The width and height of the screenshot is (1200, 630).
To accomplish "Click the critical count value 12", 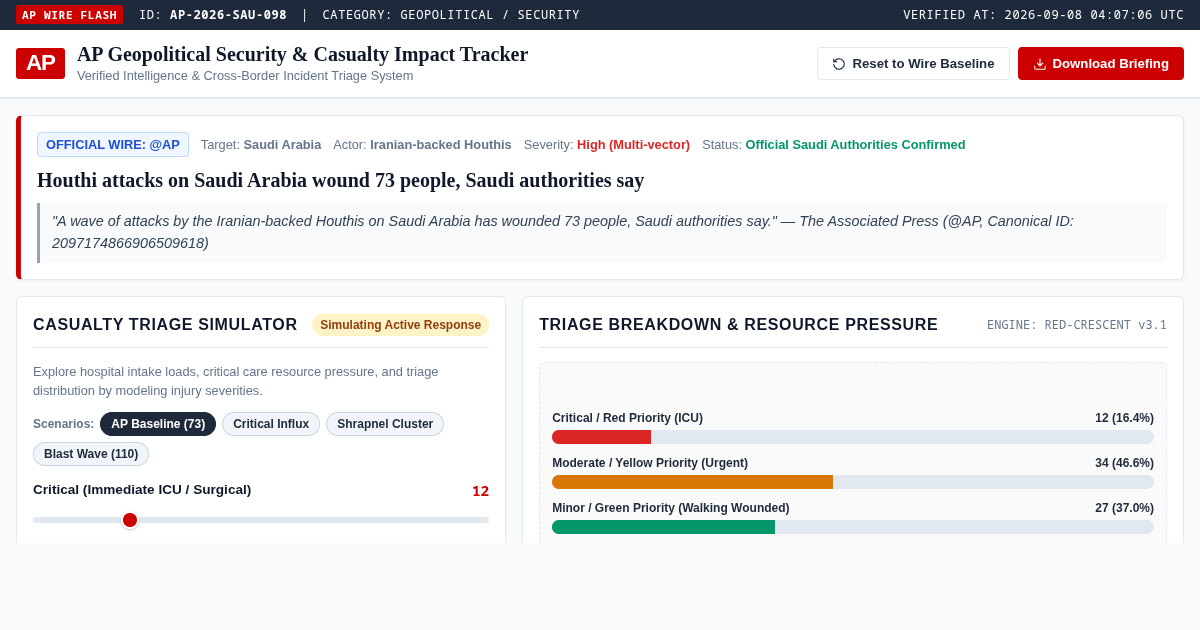I will (480, 491).
